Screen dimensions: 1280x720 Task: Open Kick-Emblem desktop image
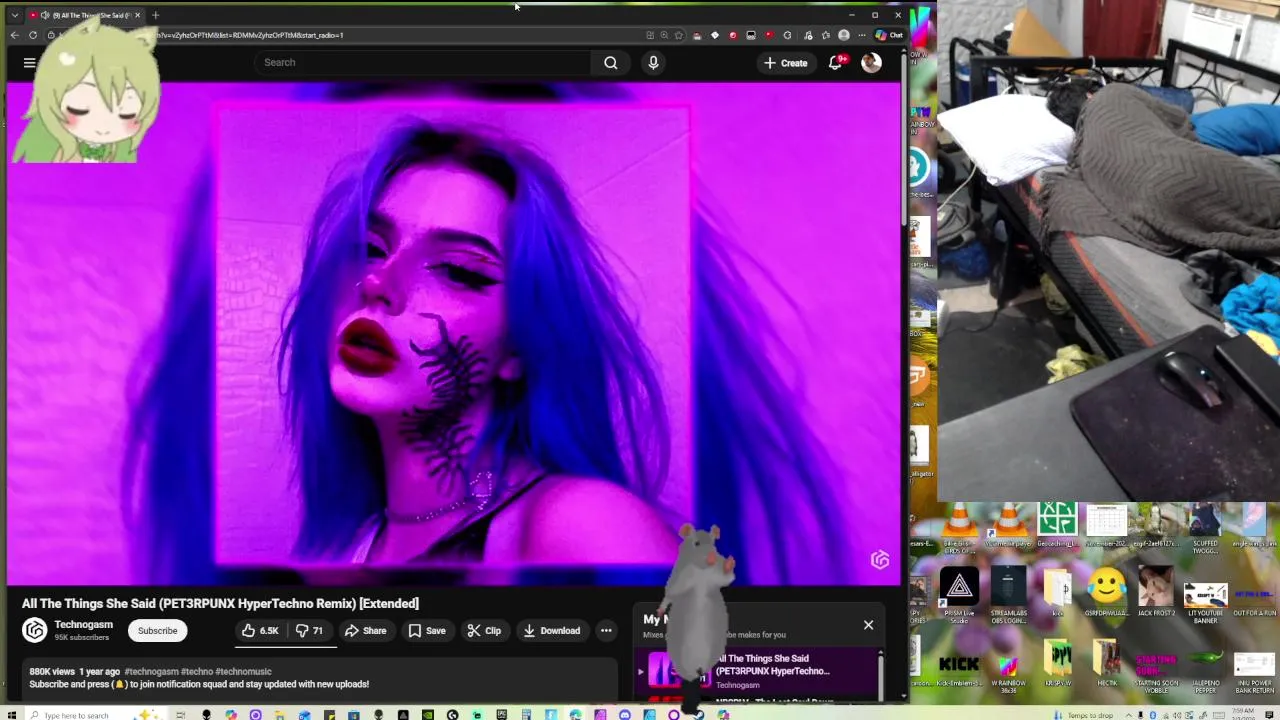[959, 668]
